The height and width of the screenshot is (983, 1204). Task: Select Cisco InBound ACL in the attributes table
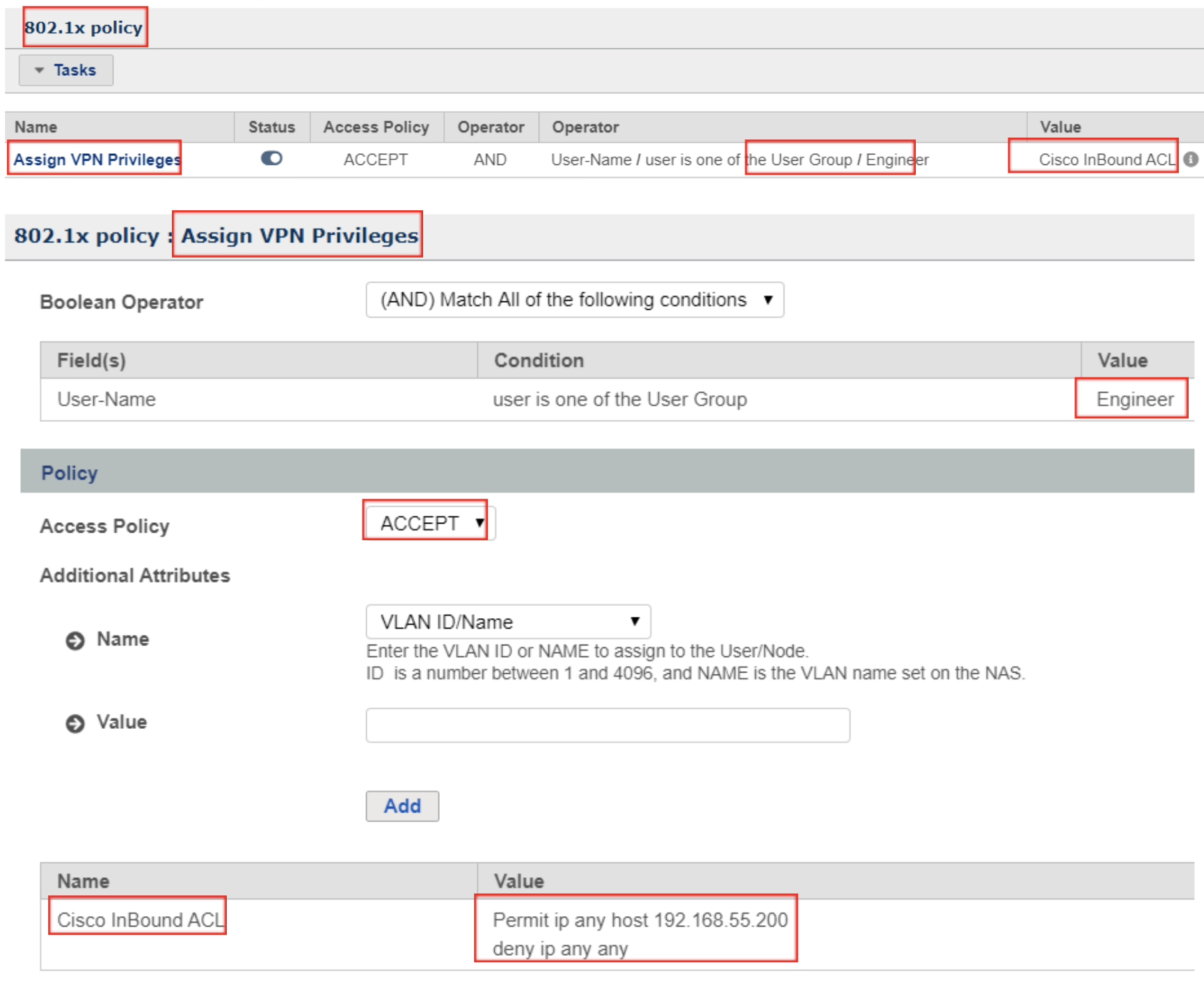tap(139, 920)
